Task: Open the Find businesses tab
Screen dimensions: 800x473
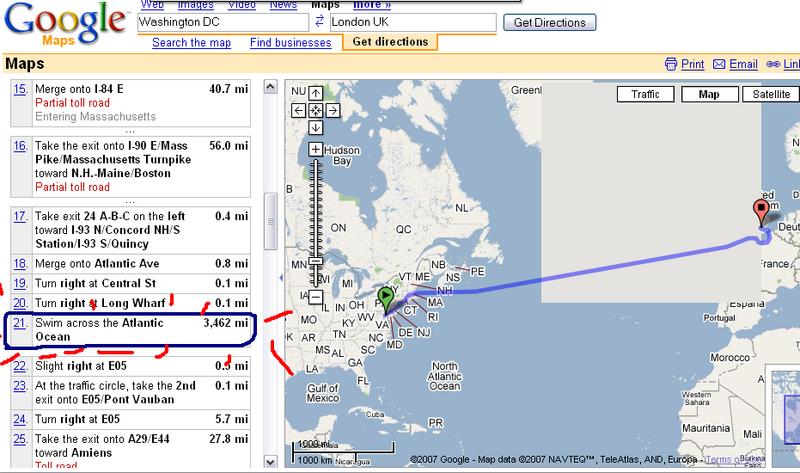Action: tap(290, 42)
